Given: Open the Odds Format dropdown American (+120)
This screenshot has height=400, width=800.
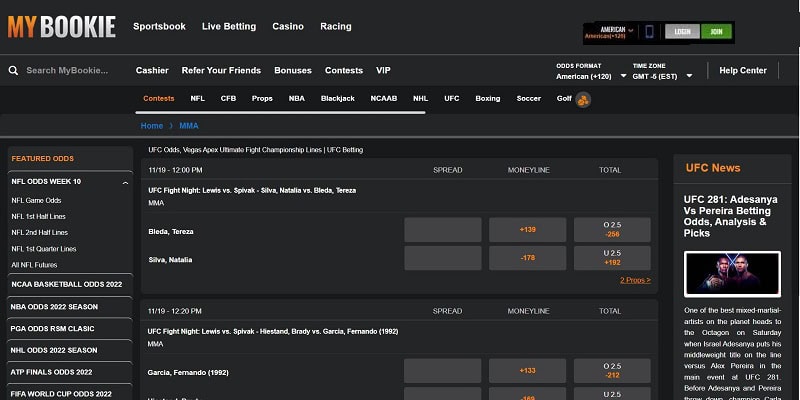Looking at the screenshot, I should [x=592, y=76].
